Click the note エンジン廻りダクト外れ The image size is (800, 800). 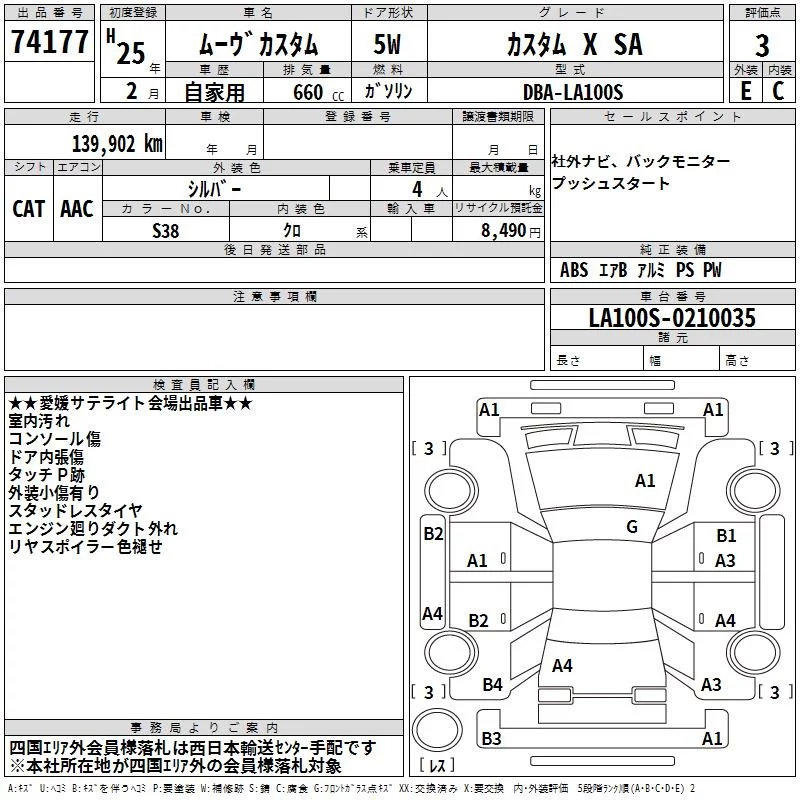(93, 529)
